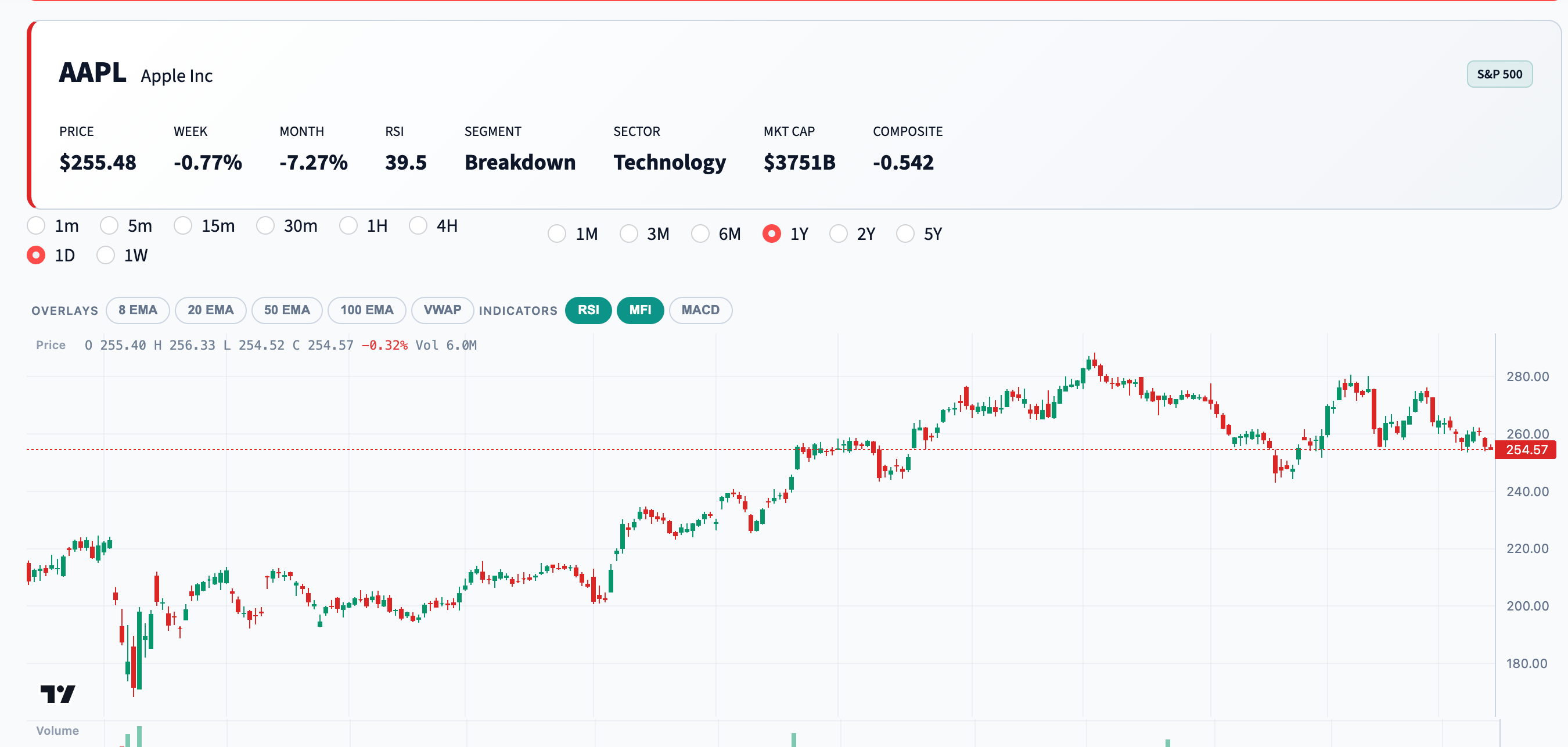Choose the 15m interval radio
The width and height of the screenshot is (1568, 747).
[x=183, y=226]
